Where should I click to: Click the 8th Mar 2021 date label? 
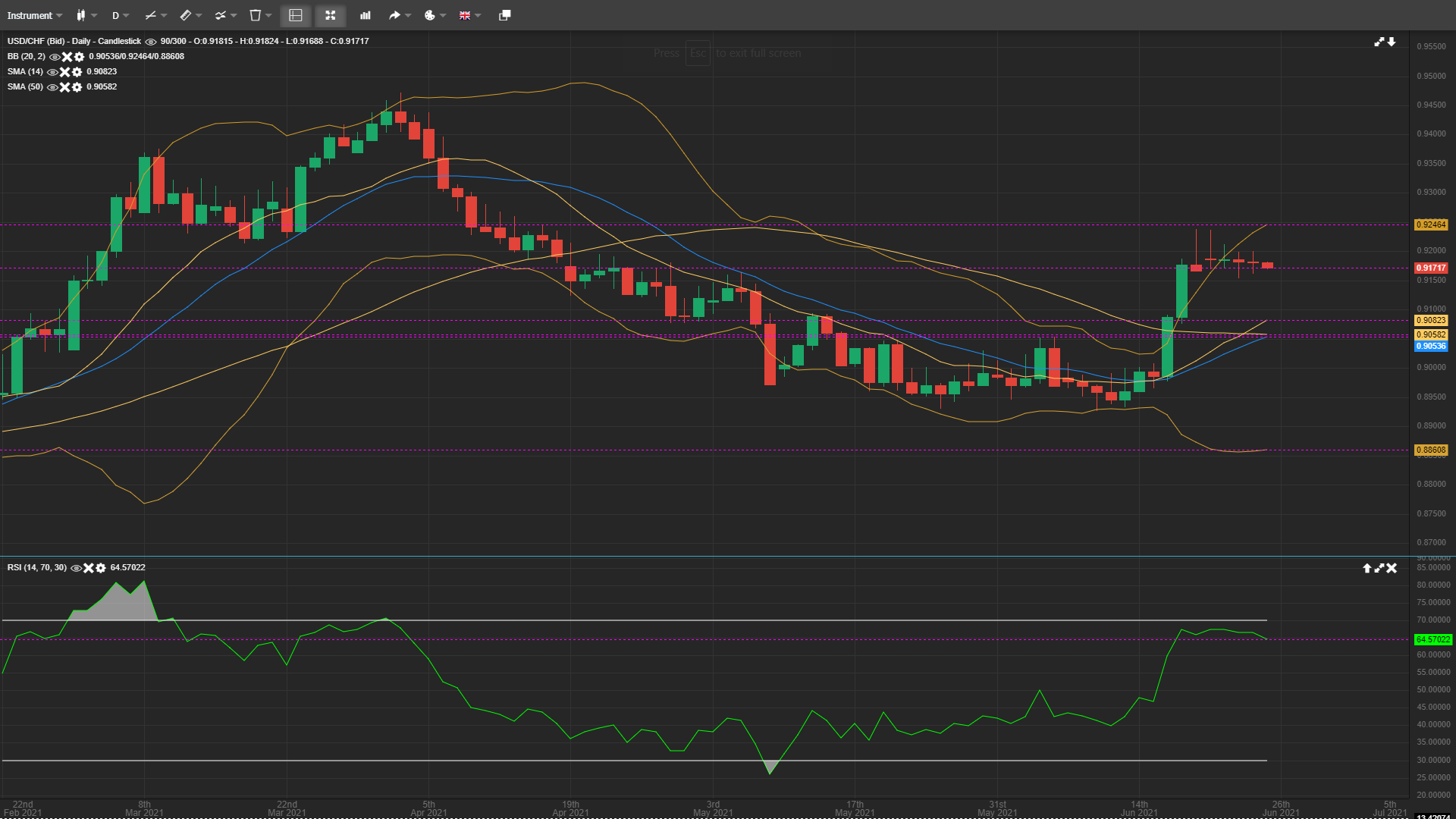point(144,808)
